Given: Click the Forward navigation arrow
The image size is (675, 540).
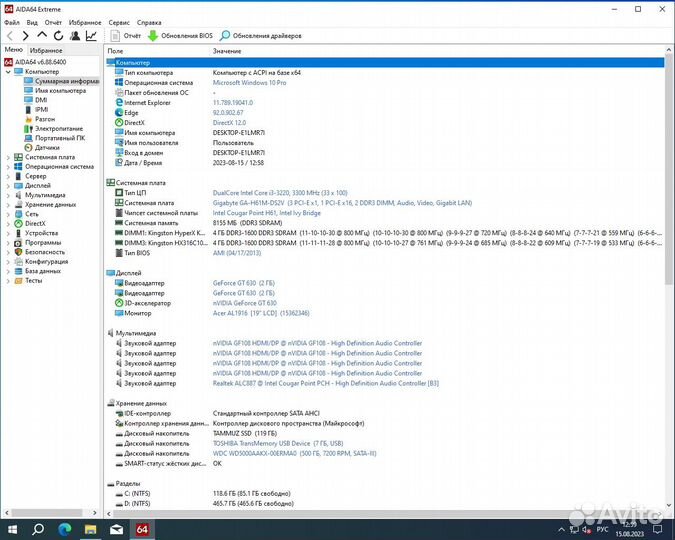Looking at the screenshot, I should (25, 36).
